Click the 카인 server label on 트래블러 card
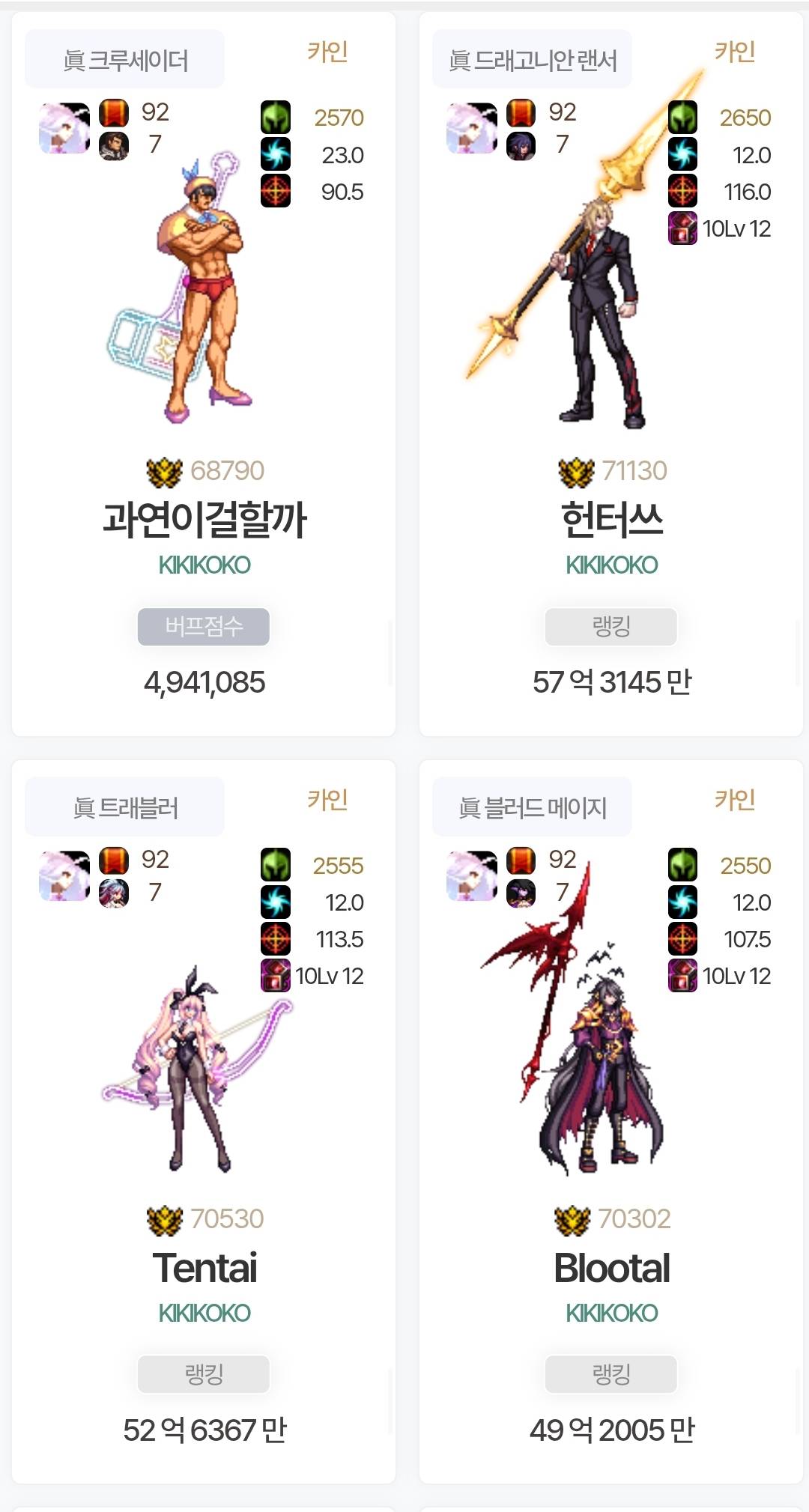The image size is (809, 1512). (327, 800)
